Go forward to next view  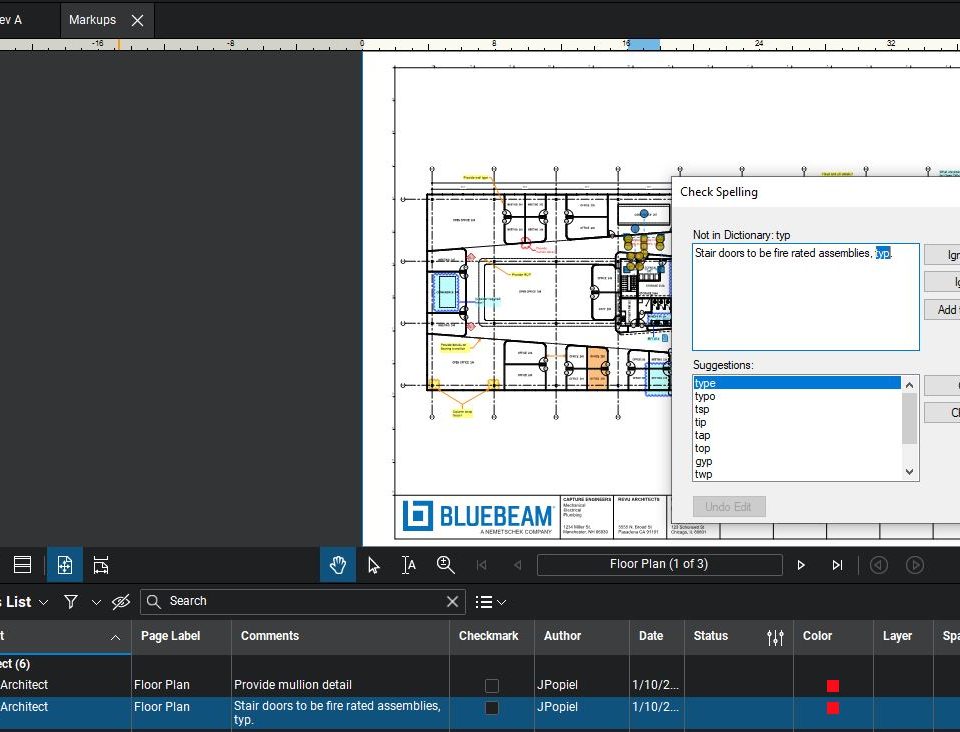915,565
